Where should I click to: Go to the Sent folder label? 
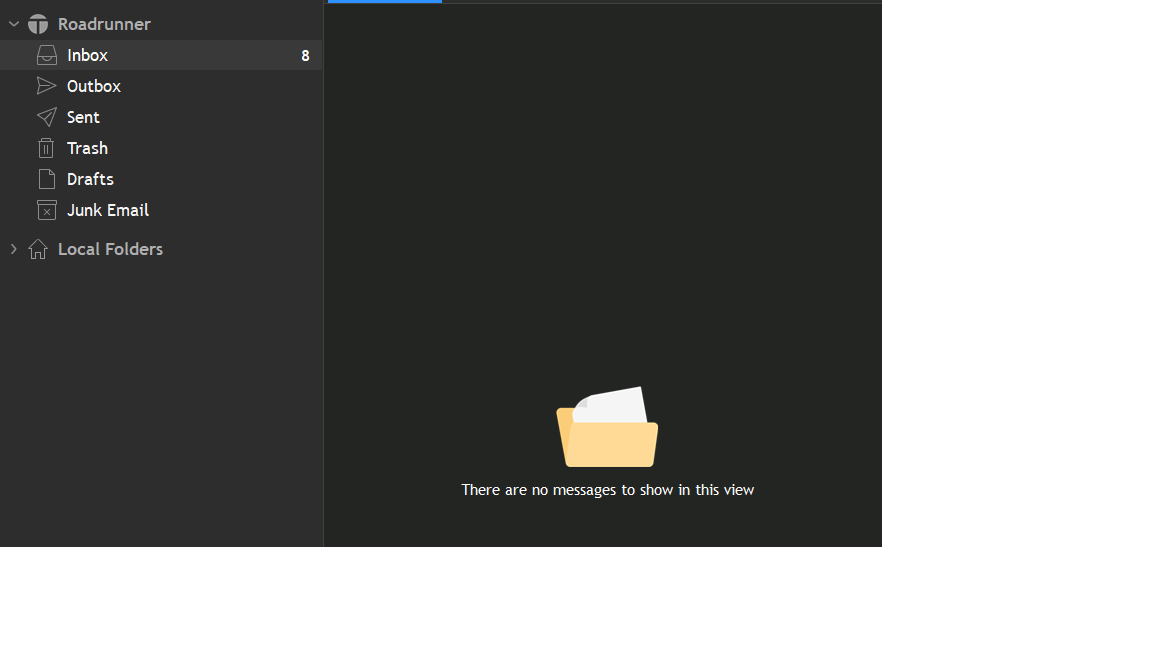[83, 117]
